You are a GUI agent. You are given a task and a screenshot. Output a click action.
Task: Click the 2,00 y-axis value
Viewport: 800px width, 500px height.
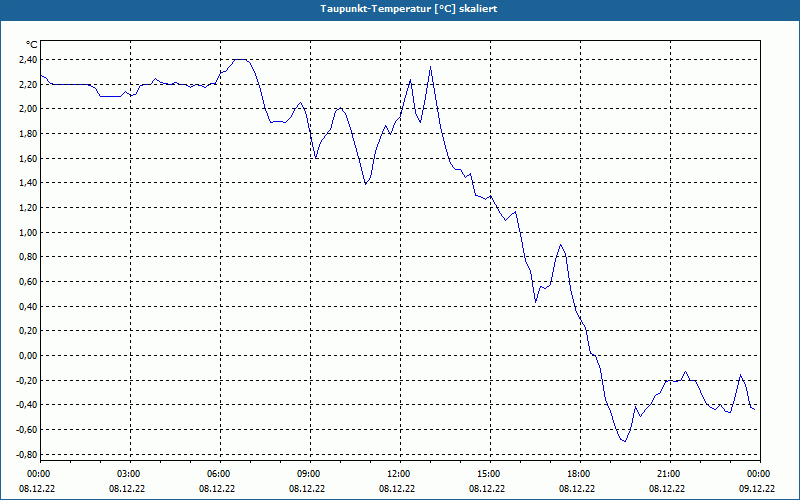tap(27, 109)
